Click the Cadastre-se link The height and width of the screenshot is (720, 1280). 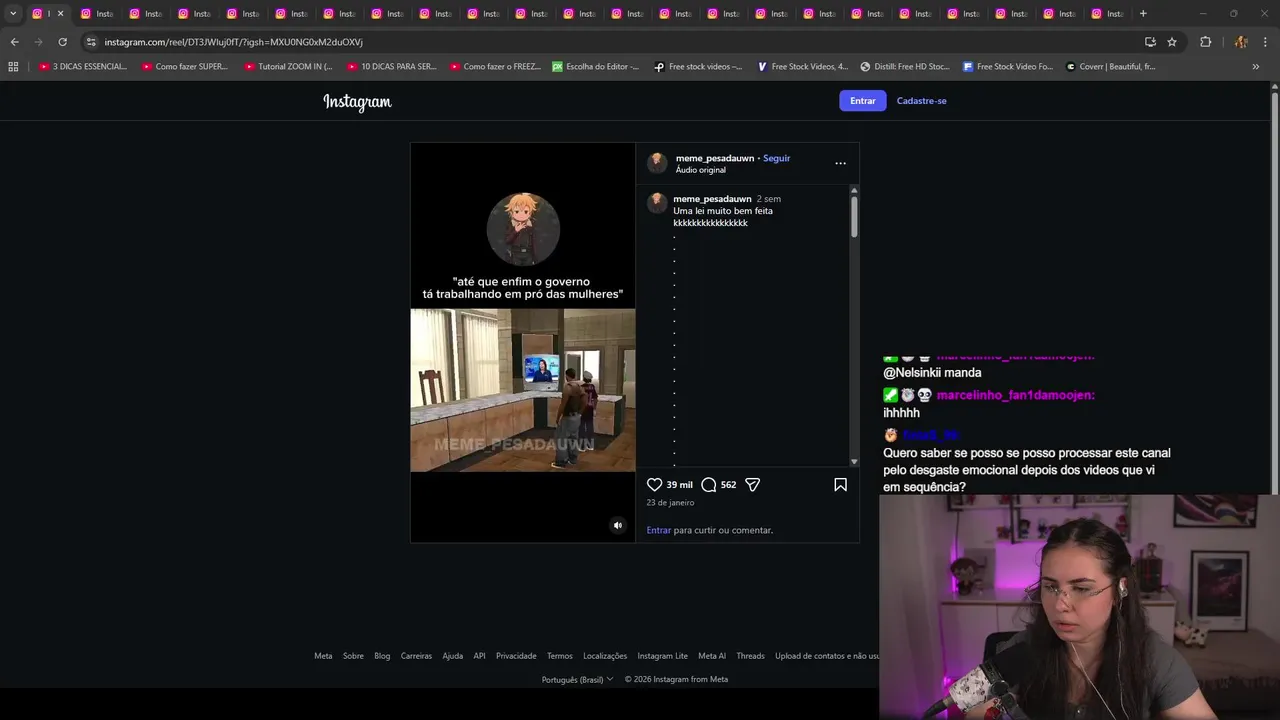(x=921, y=101)
